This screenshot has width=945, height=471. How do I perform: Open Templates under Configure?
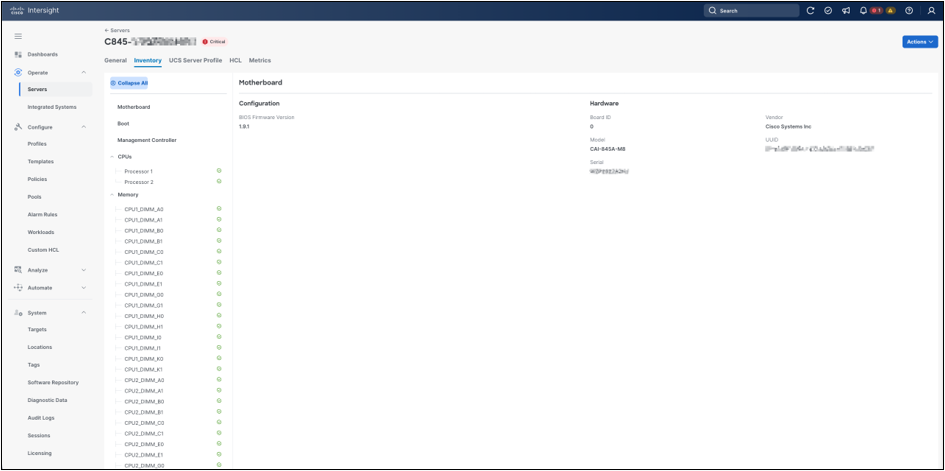(40, 161)
